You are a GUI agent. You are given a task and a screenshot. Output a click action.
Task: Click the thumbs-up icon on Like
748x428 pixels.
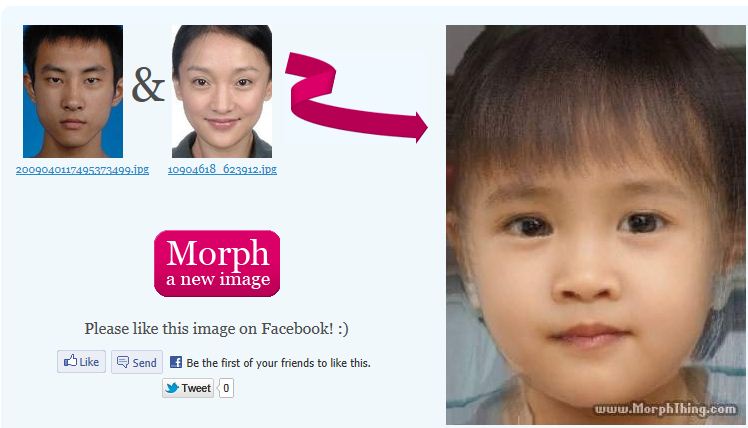pos(70,361)
